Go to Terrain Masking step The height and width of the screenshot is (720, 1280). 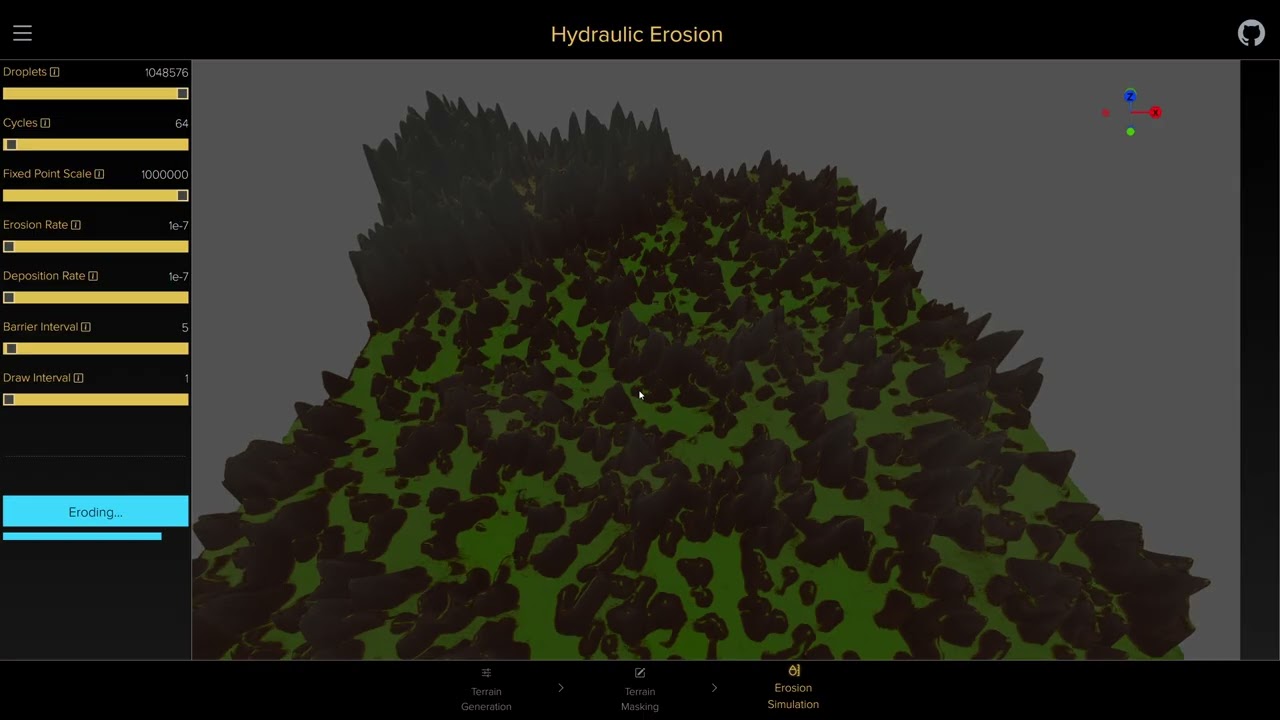(x=640, y=689)
